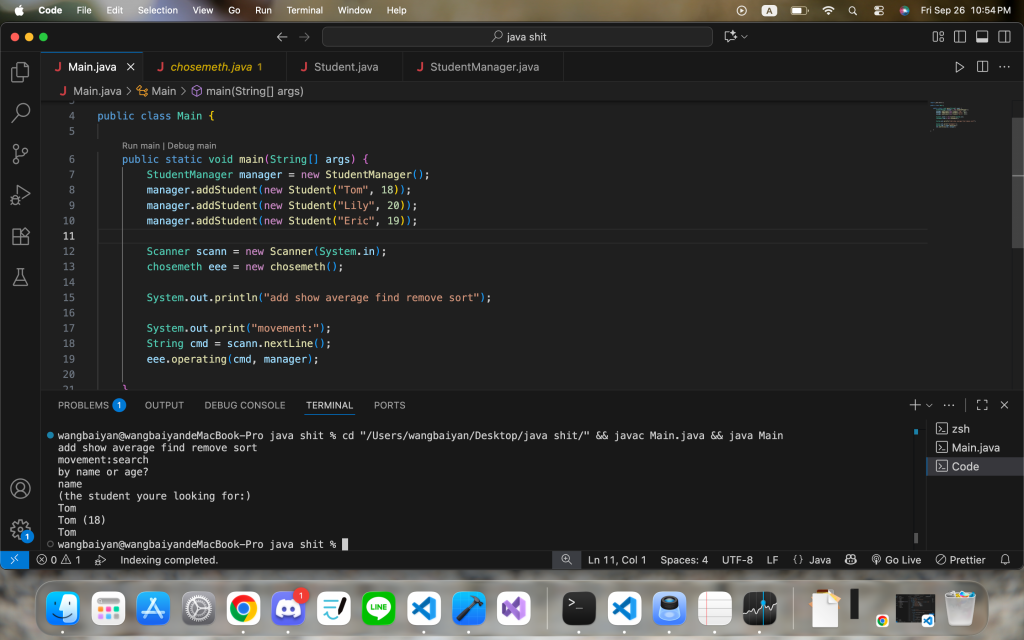Screen dimensions: 1024x640
Task: Open the Extensions view
Action: (20, 236)
